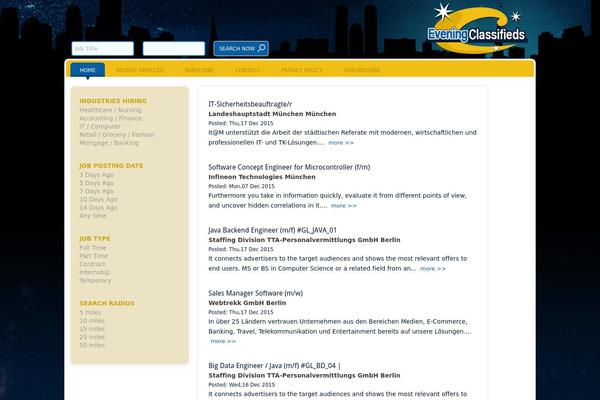
Task: Select IT / Computer industry
Action: point(99,126)
